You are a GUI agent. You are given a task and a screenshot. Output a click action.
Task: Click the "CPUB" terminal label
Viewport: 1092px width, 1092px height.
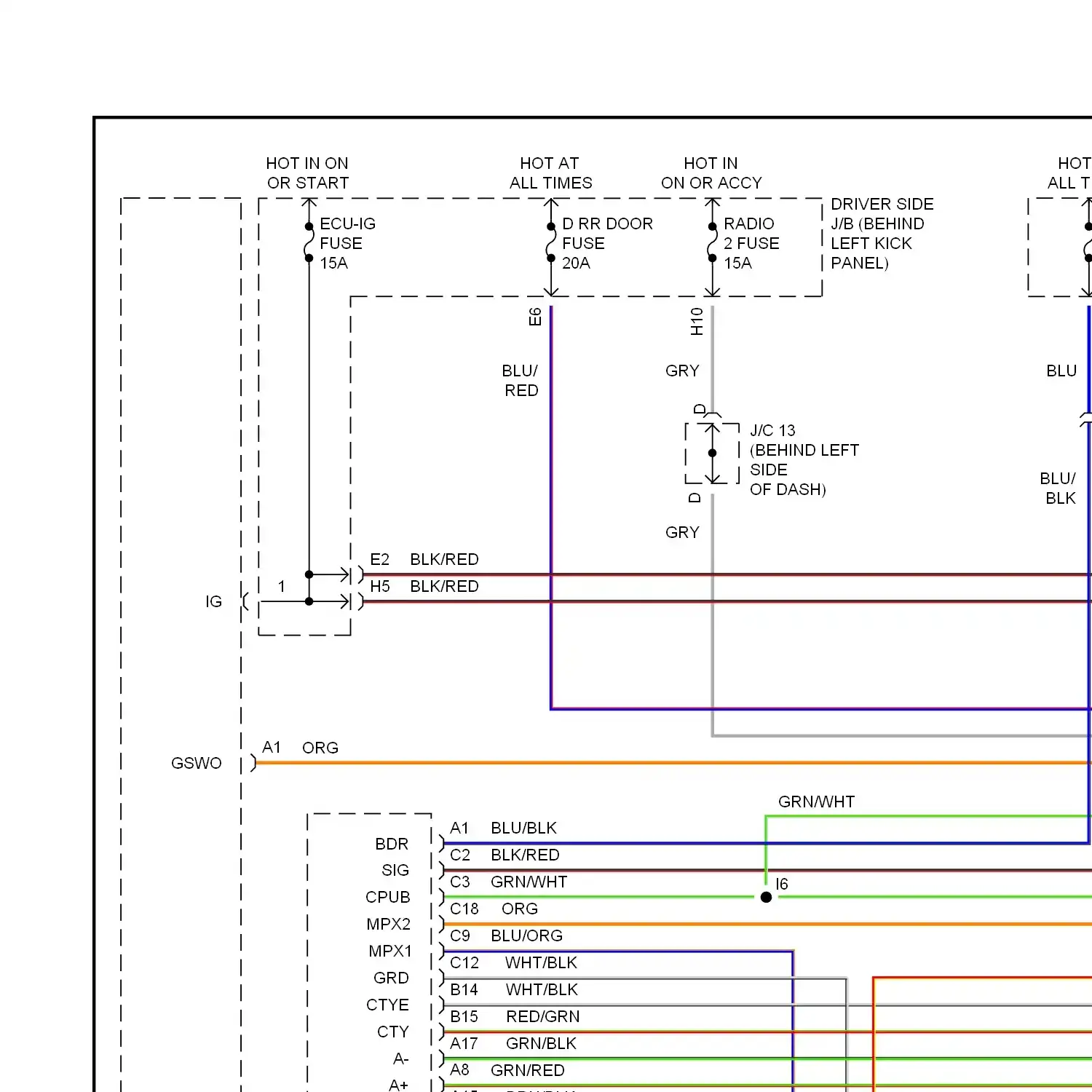388,898
